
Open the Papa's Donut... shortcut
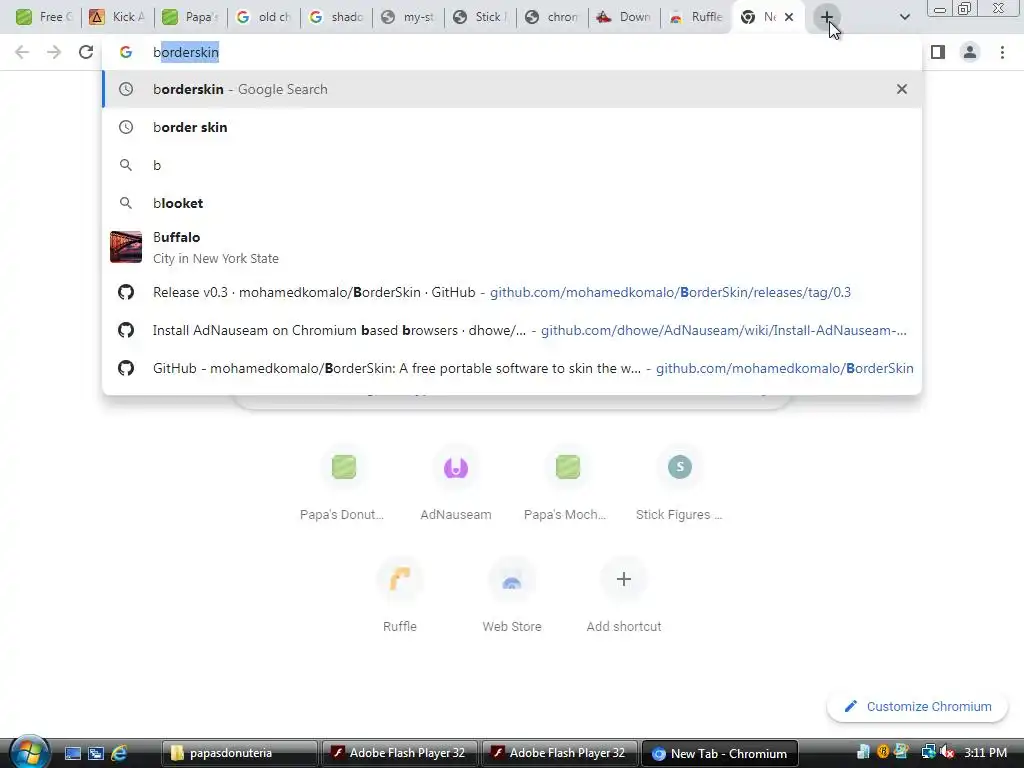[344, 485]
